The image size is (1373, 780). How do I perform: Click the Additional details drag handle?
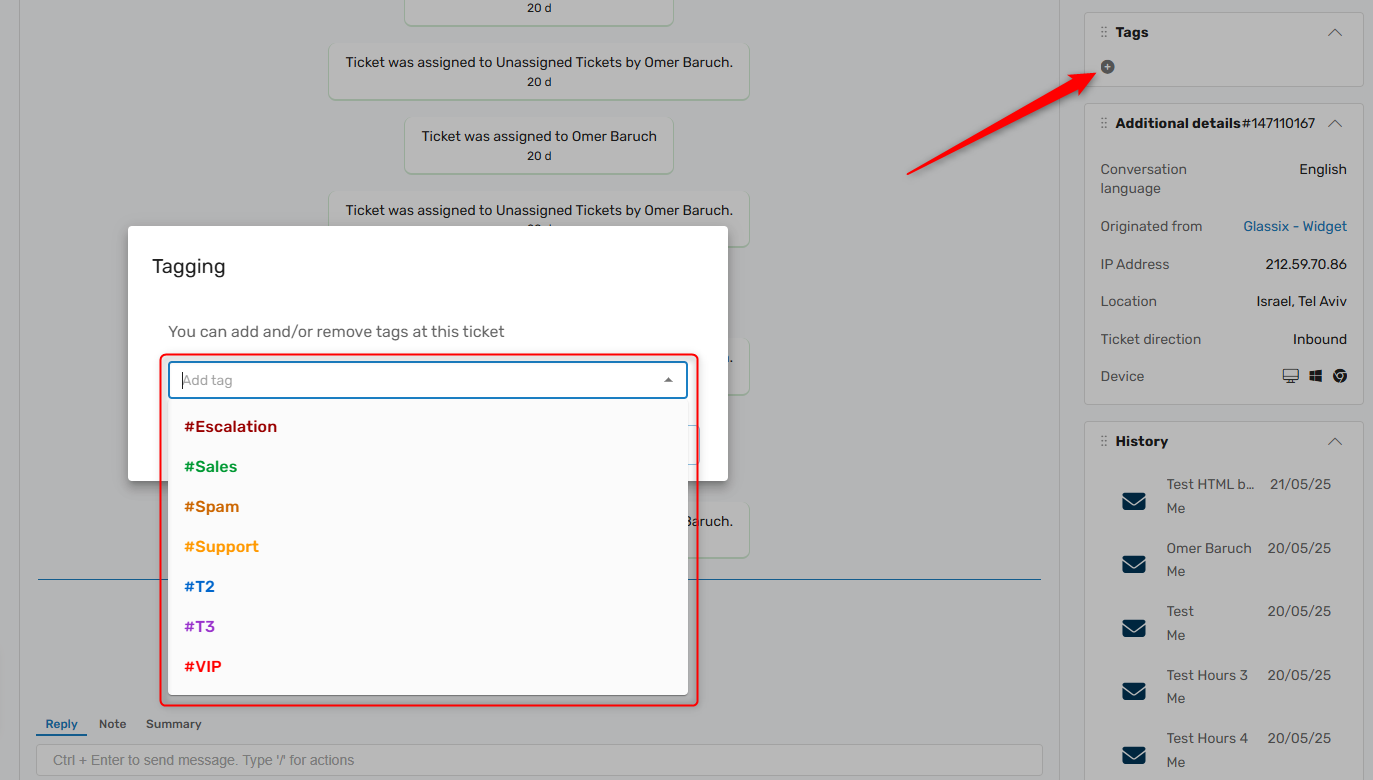(x=1104, y=123)
